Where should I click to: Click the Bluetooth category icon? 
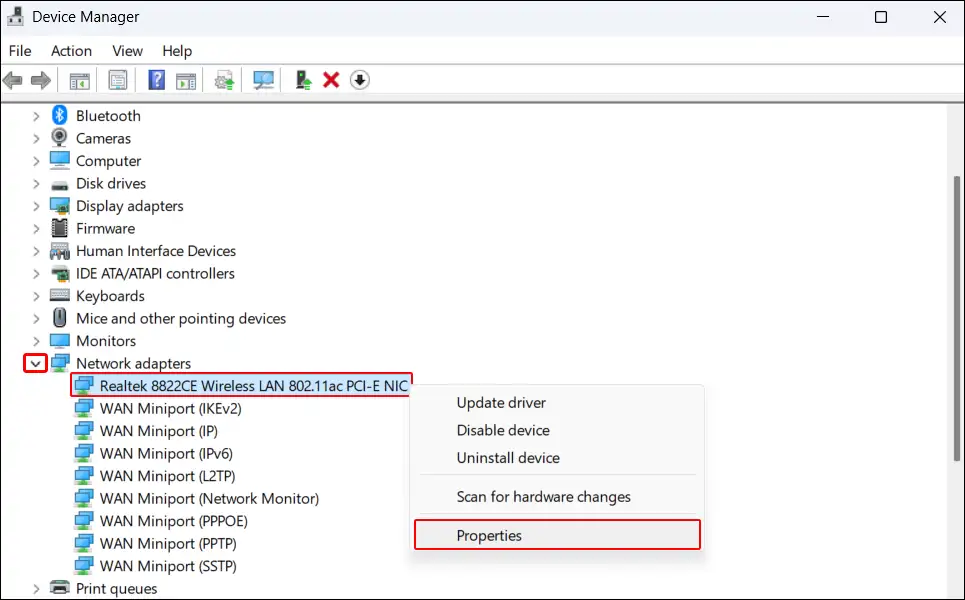click(60, 115)
